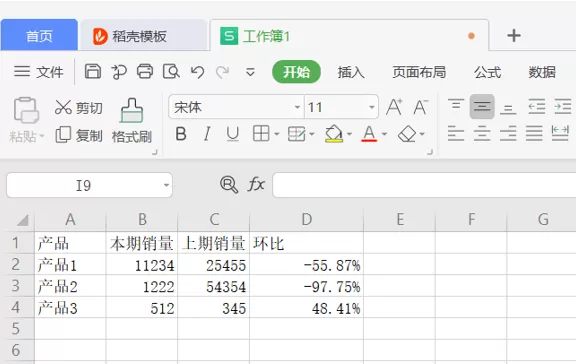The height and width of the screenshot is (364, 576).
Task: Click the export to PDF icon
Action: pyautogui.click(x=119, y=72)
